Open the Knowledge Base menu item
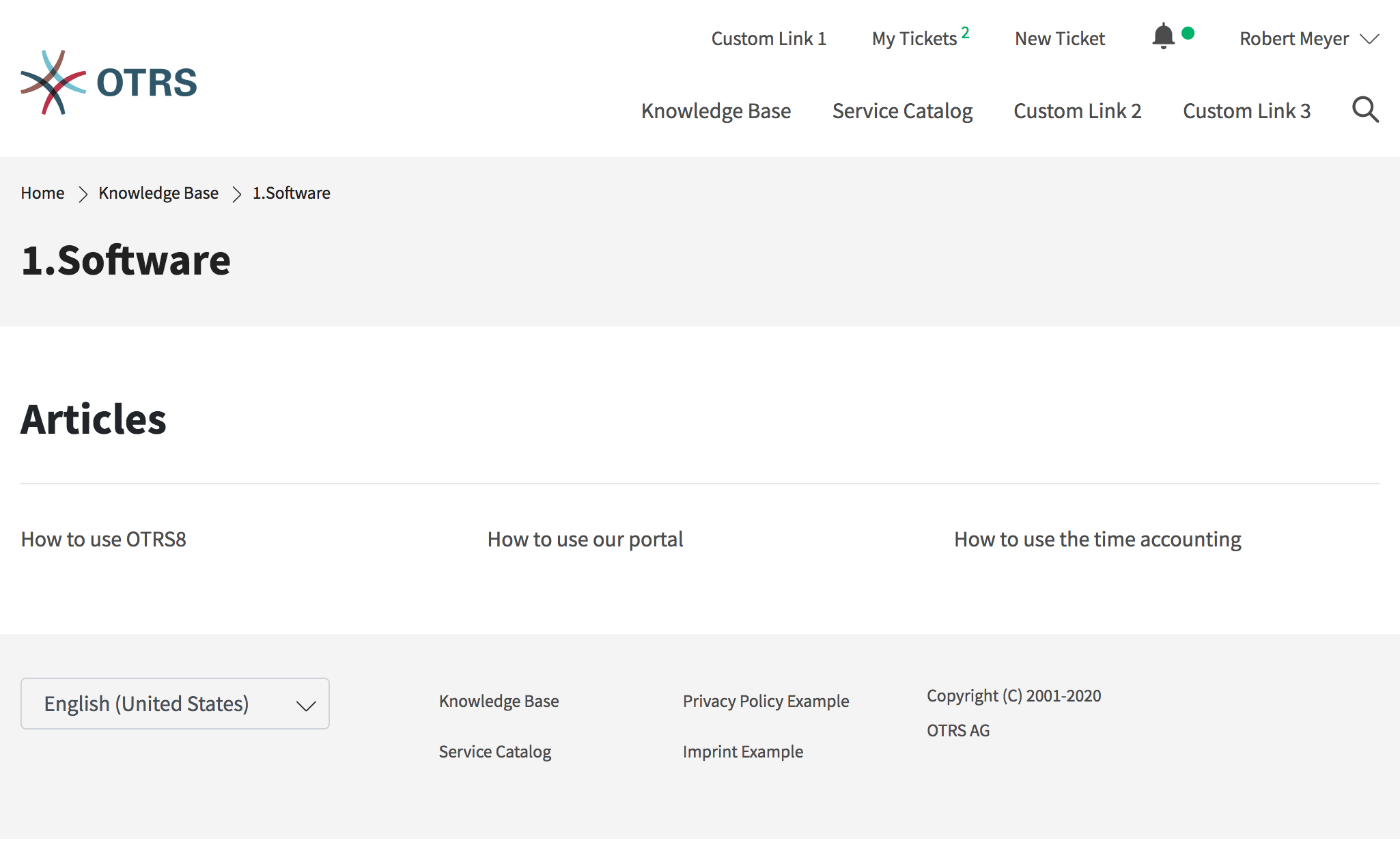The width and height of the screenshot is (1400, 847). [x=715, y=111]
